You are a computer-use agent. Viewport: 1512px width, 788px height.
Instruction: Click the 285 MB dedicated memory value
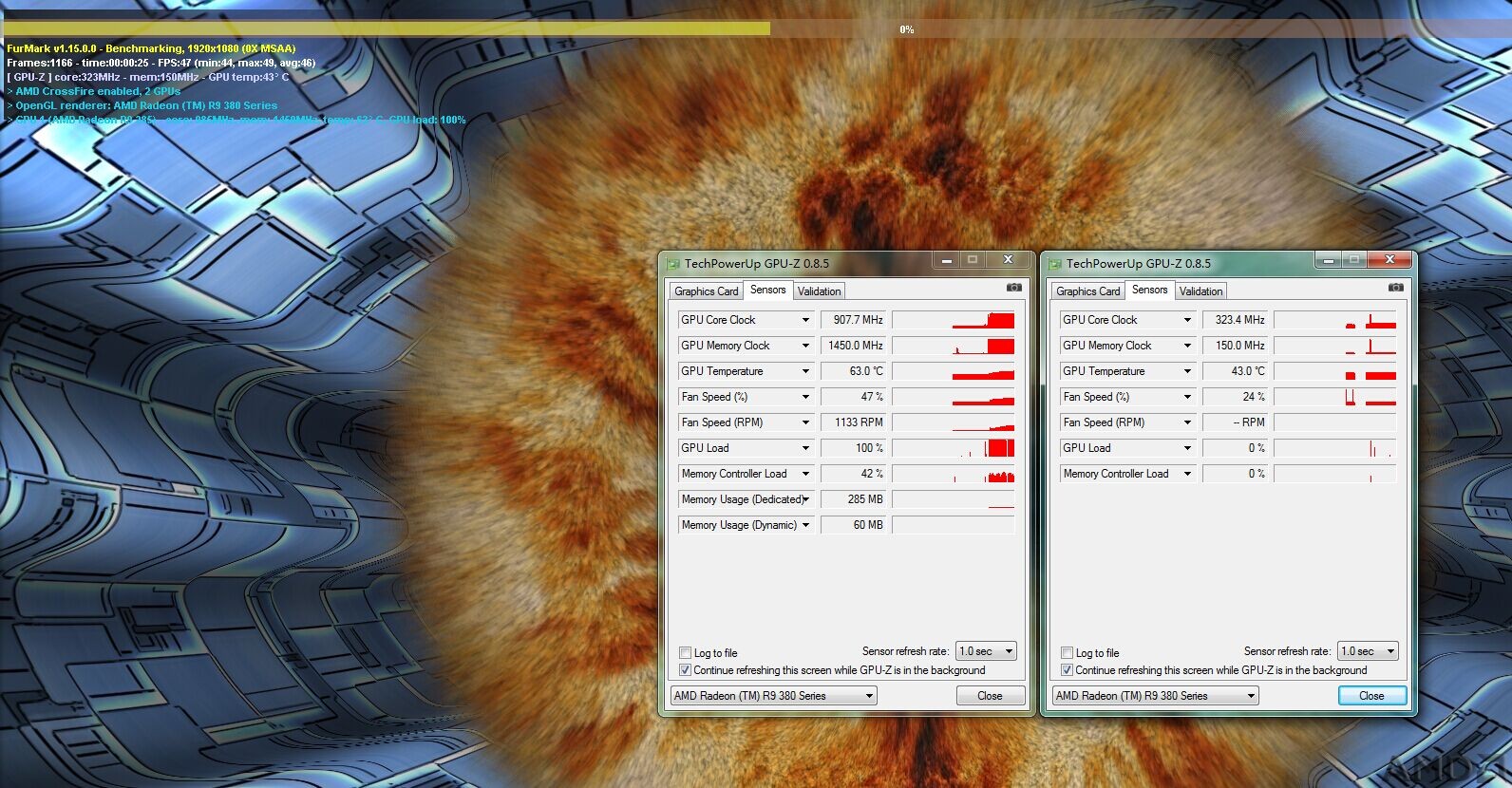(853, 499)
